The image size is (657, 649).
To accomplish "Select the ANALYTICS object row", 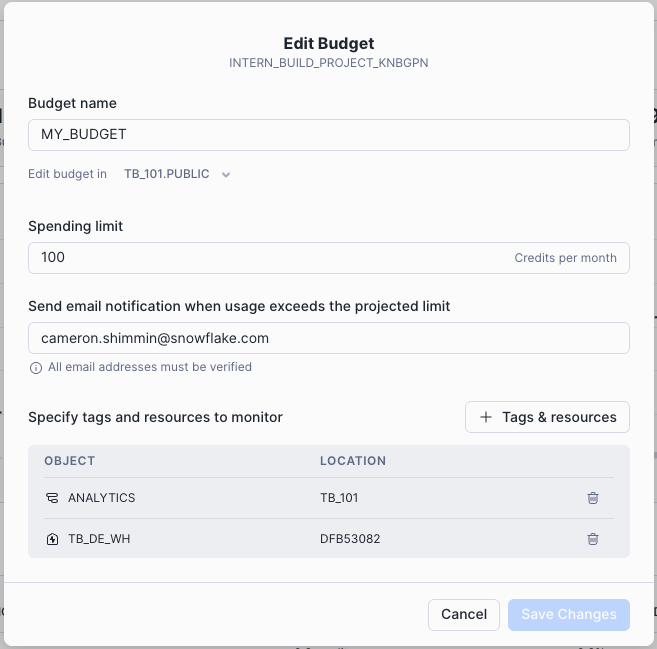I will [x=328, y=498].
